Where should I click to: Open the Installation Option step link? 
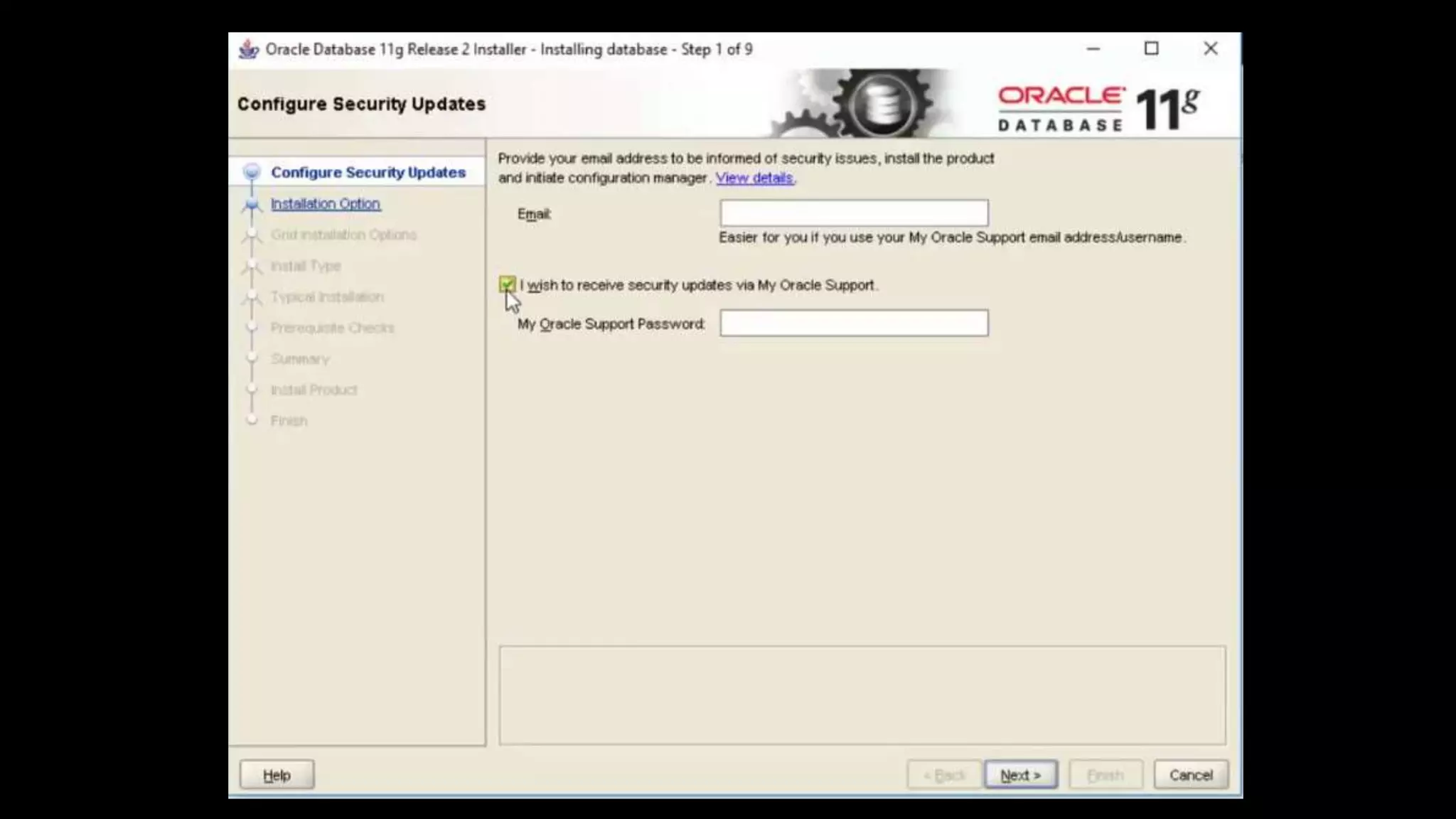coord(326,204)
